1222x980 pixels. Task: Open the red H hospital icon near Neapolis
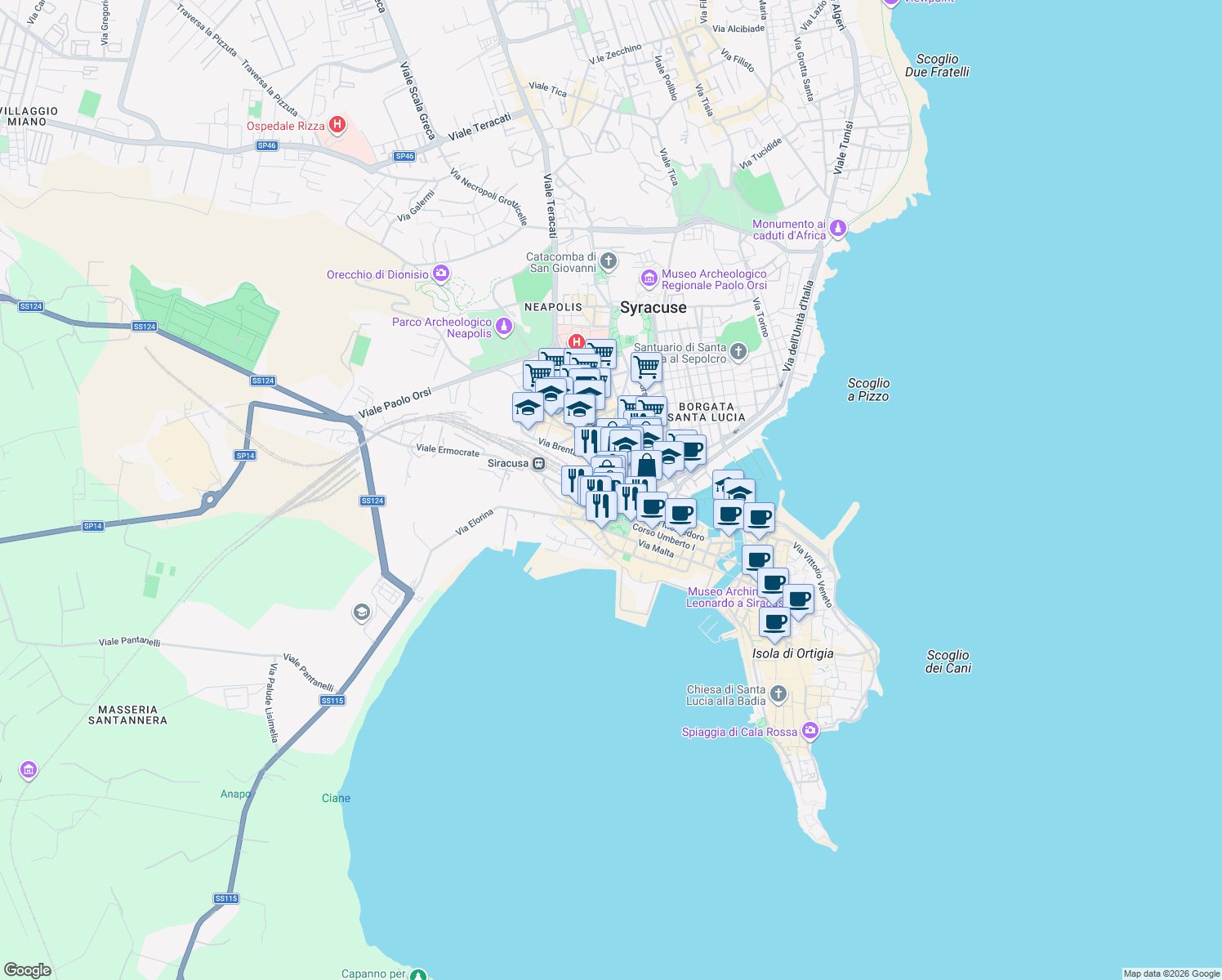tap(578, 341)
